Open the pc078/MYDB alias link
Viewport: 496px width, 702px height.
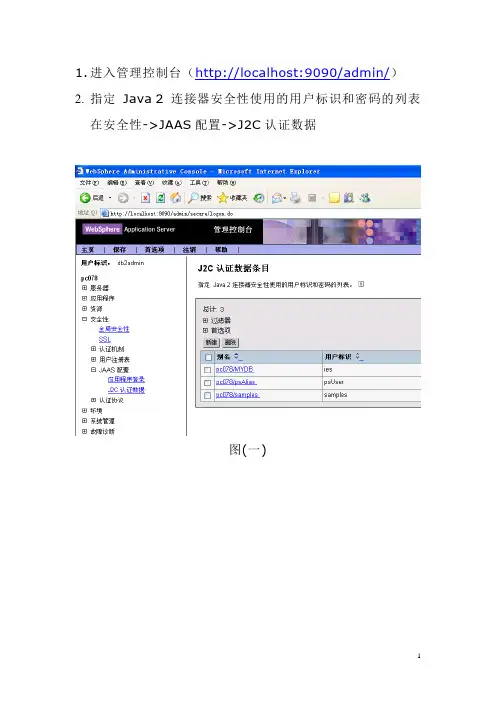pos(235,369)
